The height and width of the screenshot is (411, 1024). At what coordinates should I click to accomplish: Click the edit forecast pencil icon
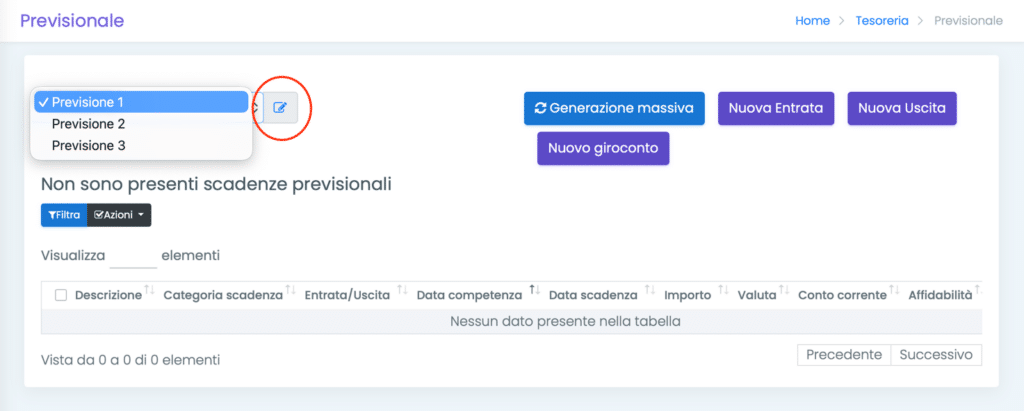click(x=280, y=107)
